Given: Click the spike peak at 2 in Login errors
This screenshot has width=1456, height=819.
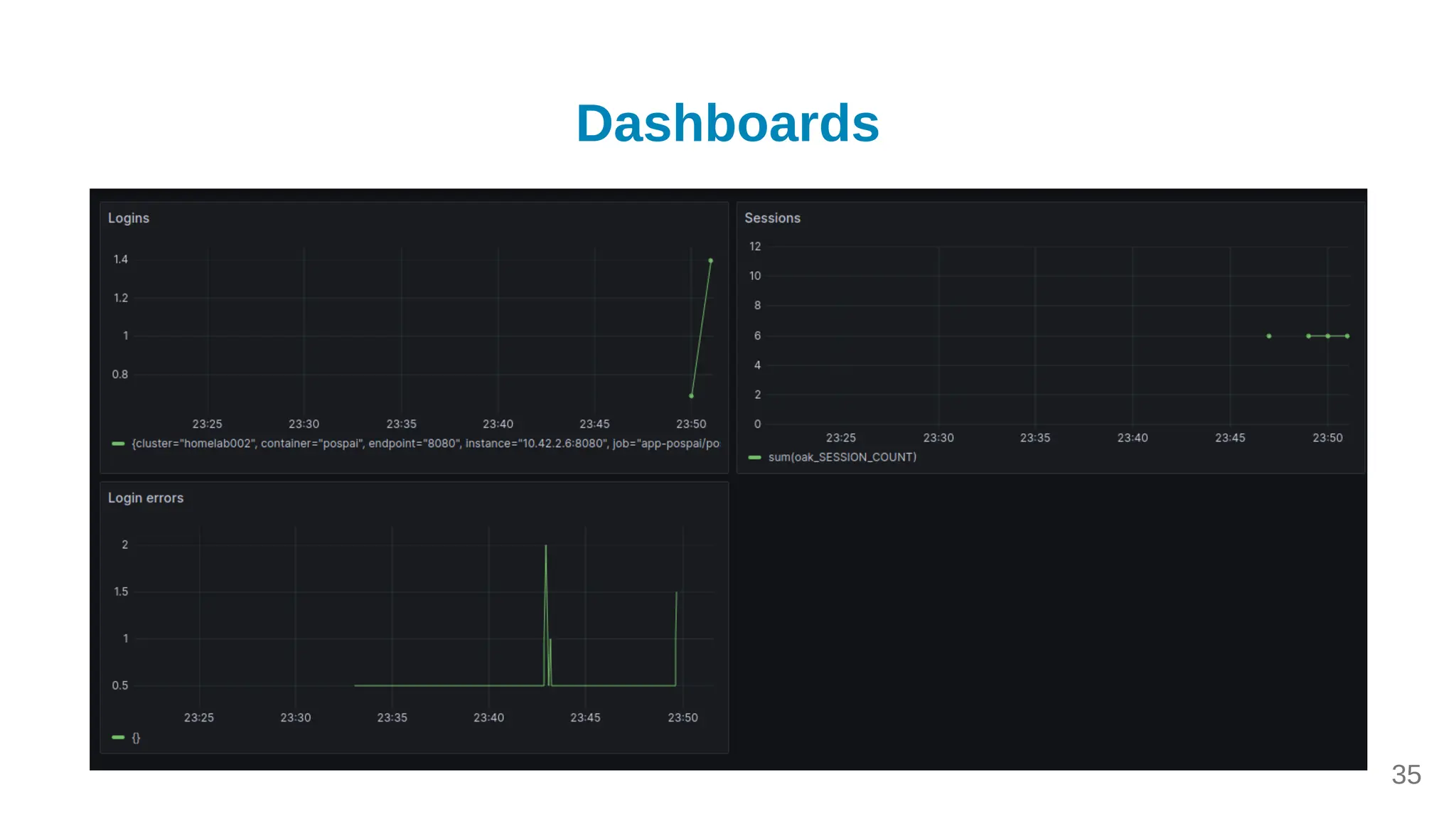Looking at the screenshot, I should [x=546, y=546].
